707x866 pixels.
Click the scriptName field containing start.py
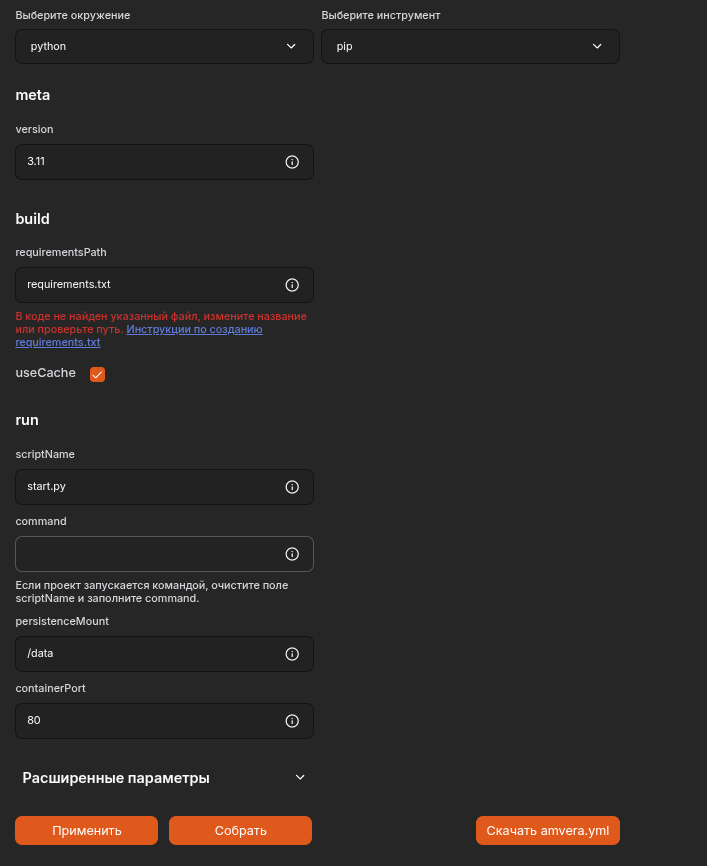pyautogui.click(x=165, y=487)
